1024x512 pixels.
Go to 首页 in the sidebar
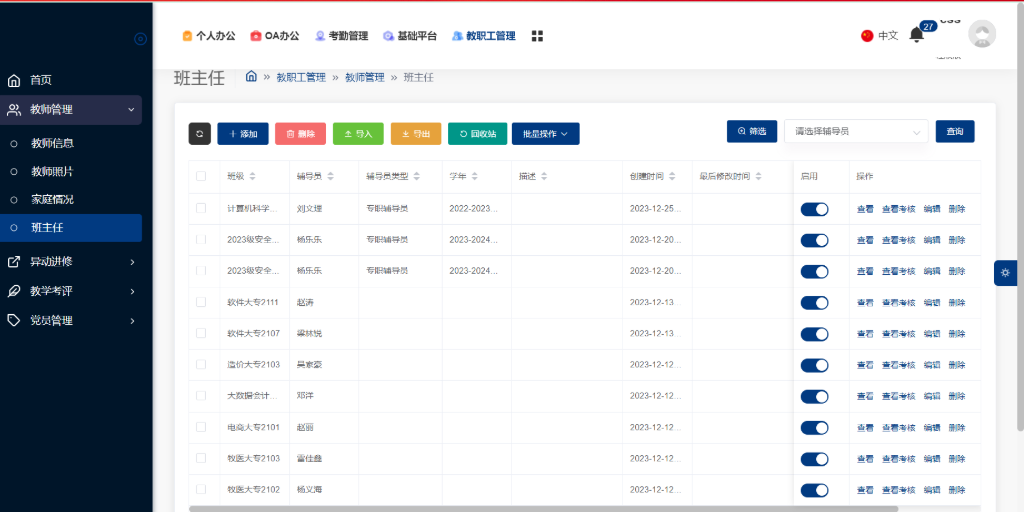point(41,81)
